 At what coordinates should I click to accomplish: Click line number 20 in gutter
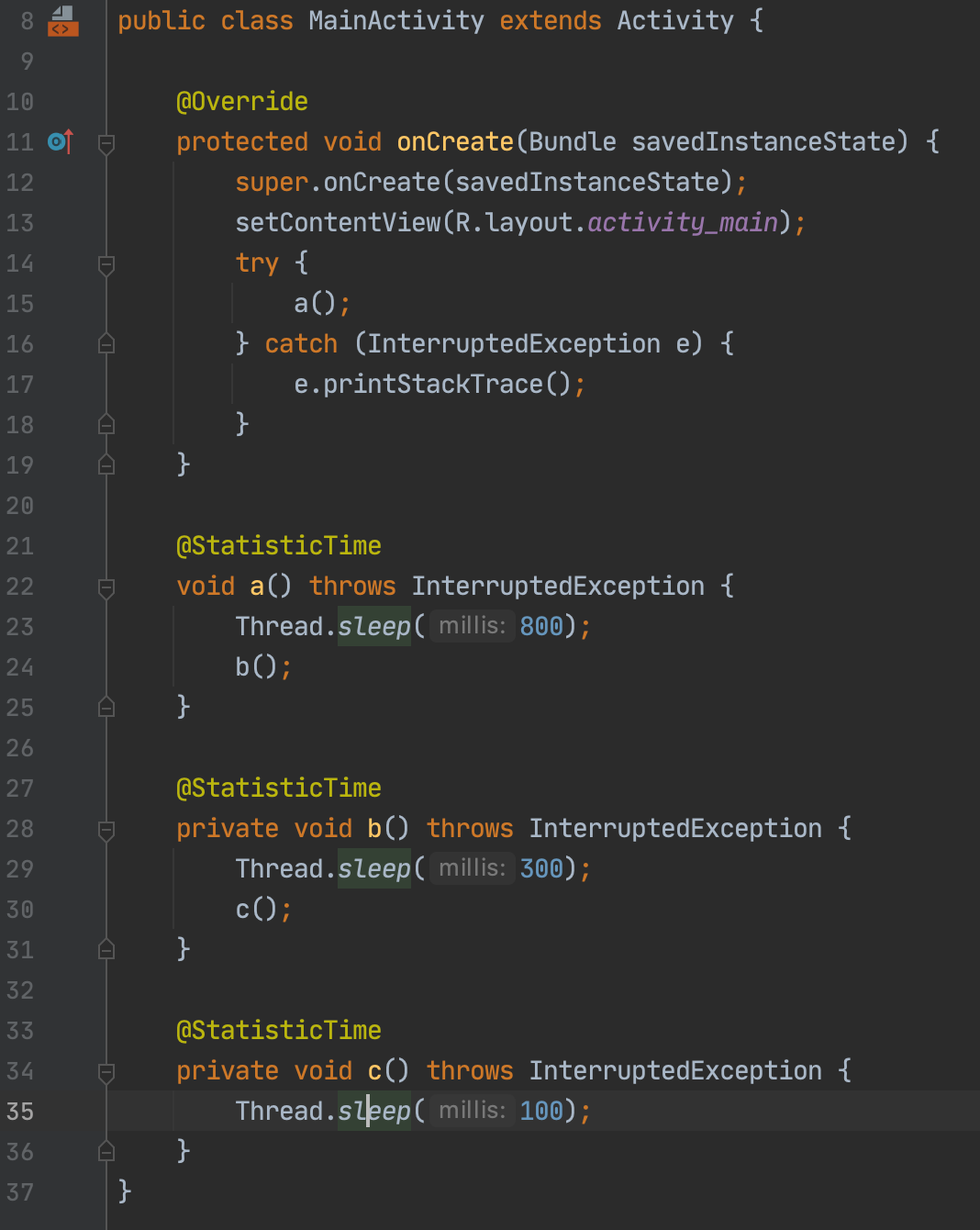(20, 505)
